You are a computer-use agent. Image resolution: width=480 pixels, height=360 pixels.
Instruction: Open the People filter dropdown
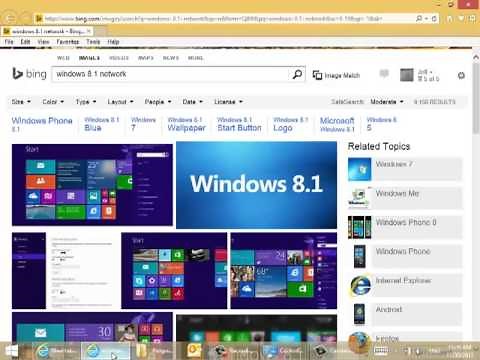point(158,102)
